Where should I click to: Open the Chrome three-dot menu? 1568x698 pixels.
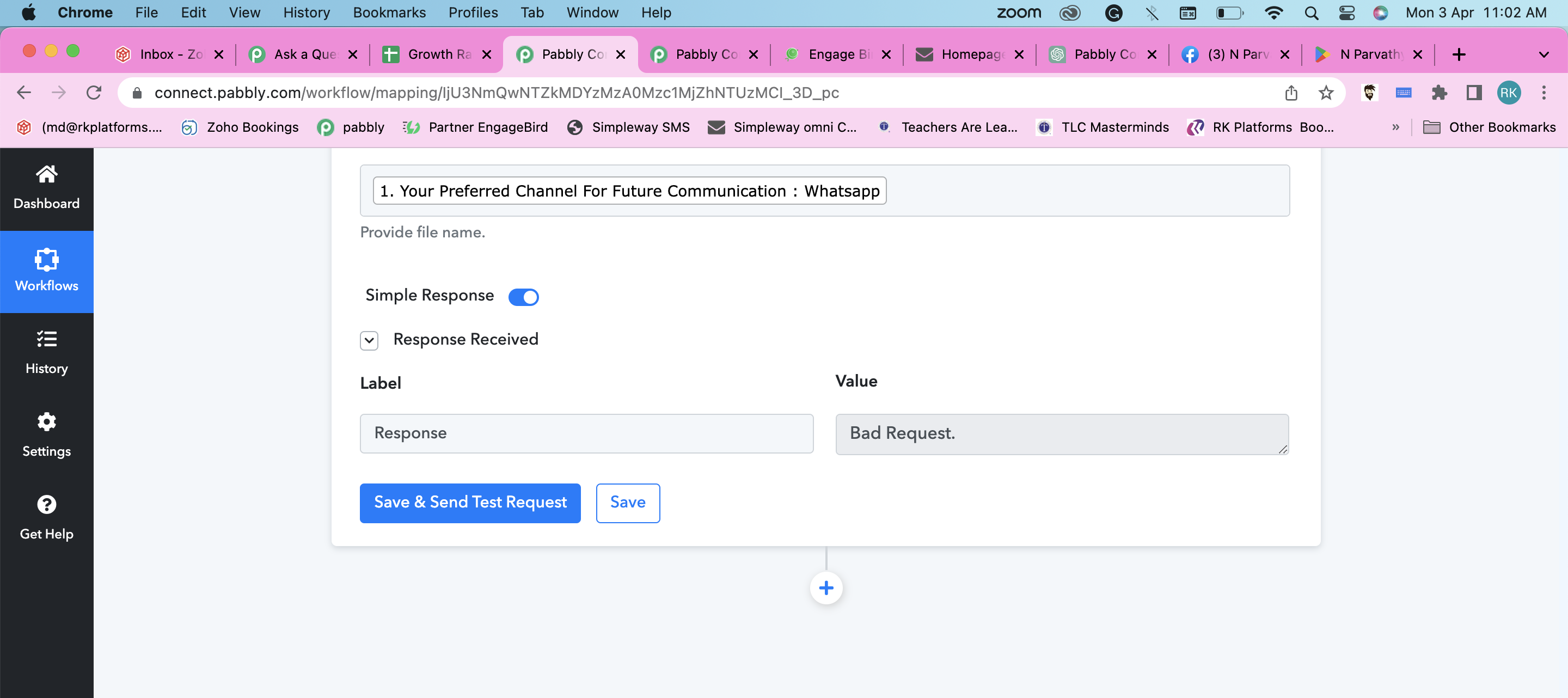click(1543, 93)
